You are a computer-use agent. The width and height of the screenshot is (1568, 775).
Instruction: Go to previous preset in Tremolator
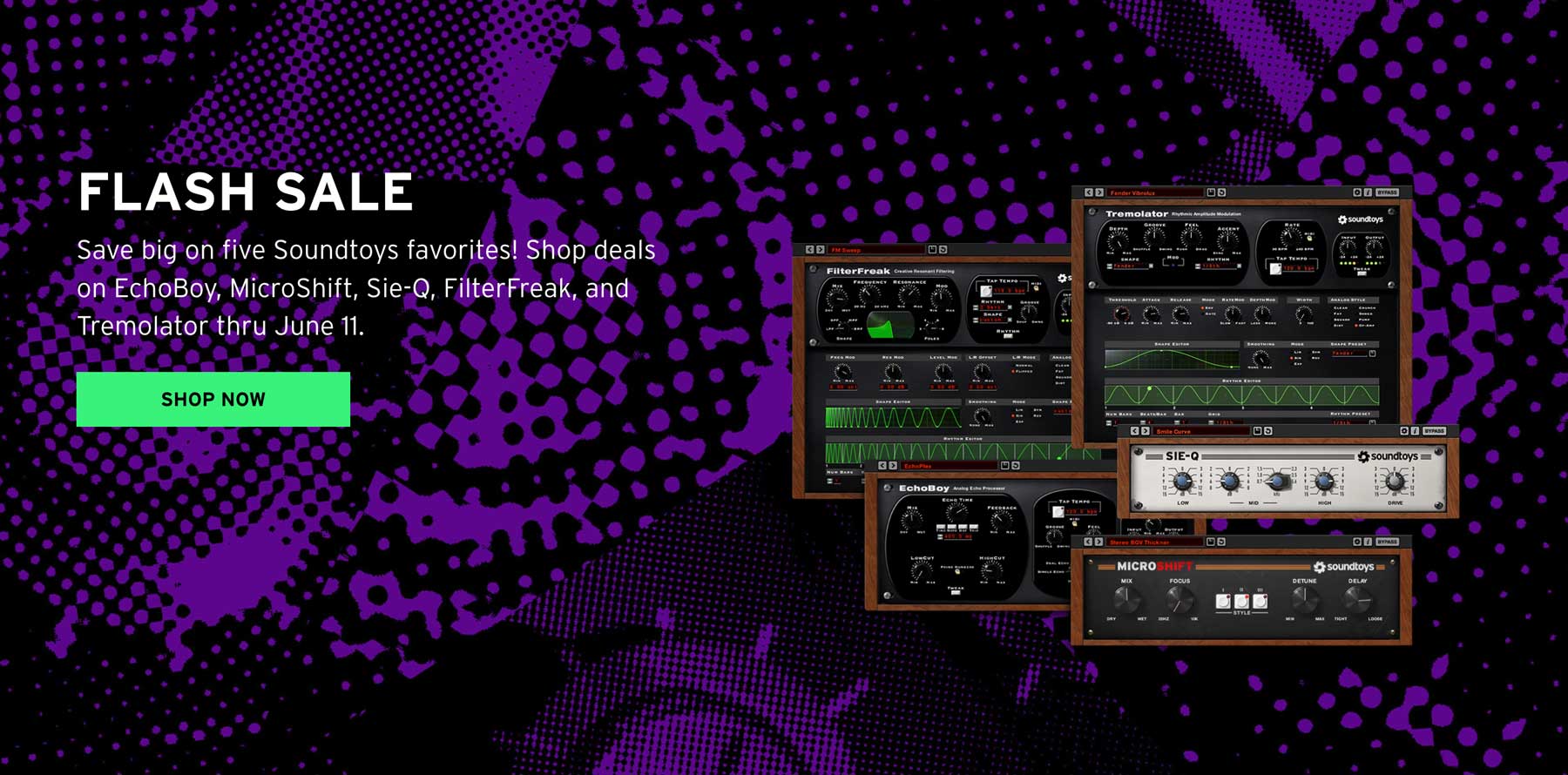(x=1089, y=192)
